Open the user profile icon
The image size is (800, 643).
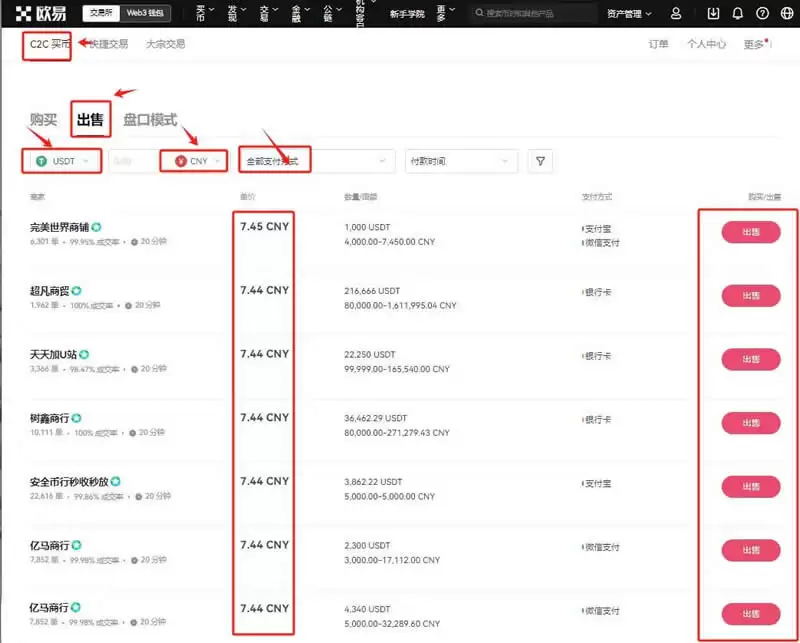[x=676, y=14]
